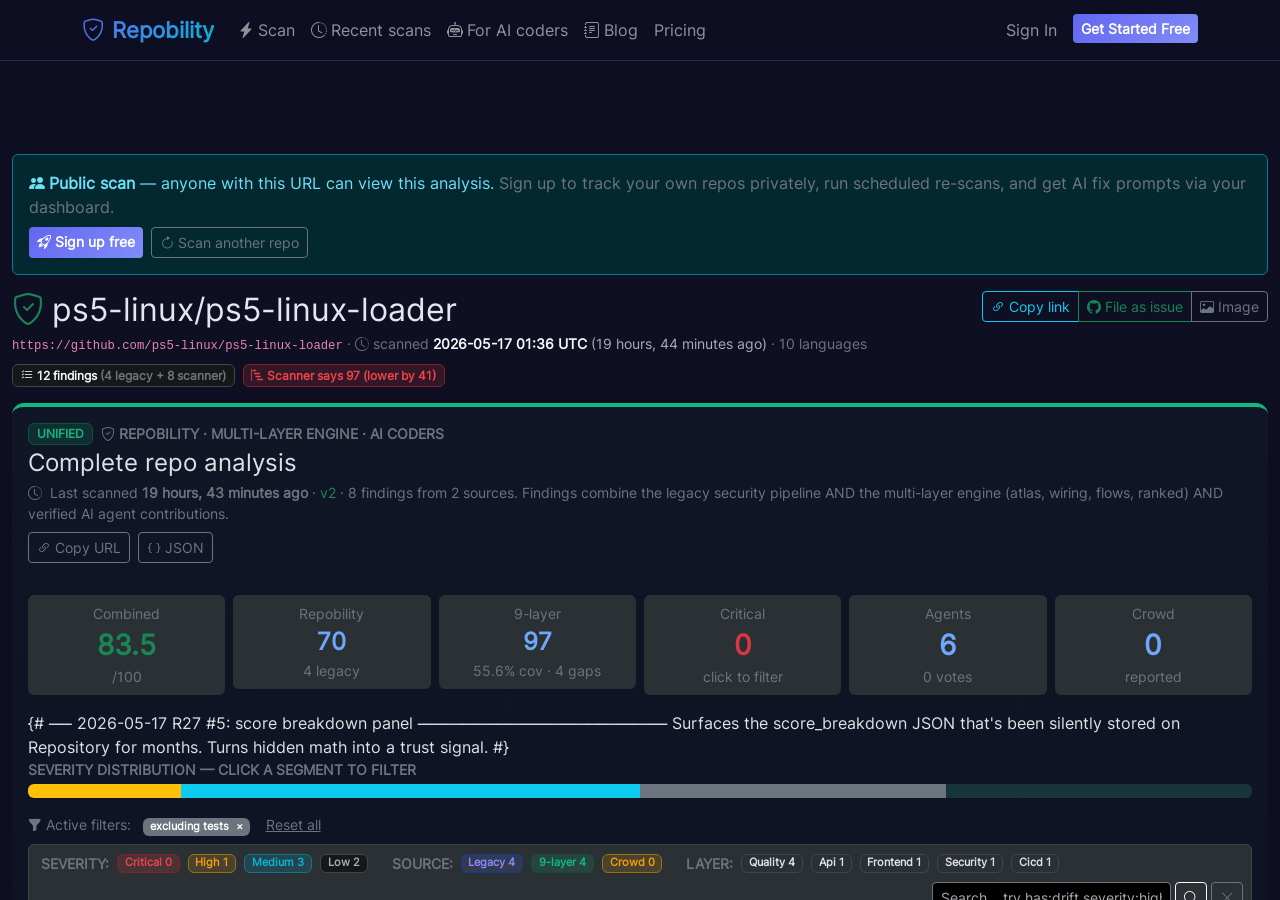Screen dimensions: 1280x900
Task: Click File as issue GitHub button
Action: (1135, 306)
